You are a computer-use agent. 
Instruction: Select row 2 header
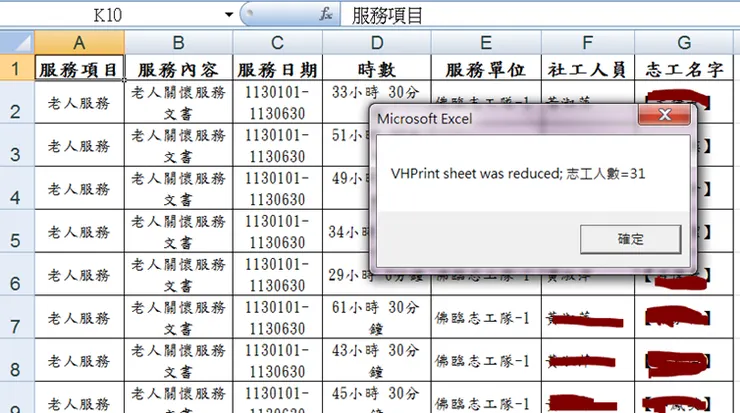17,102
